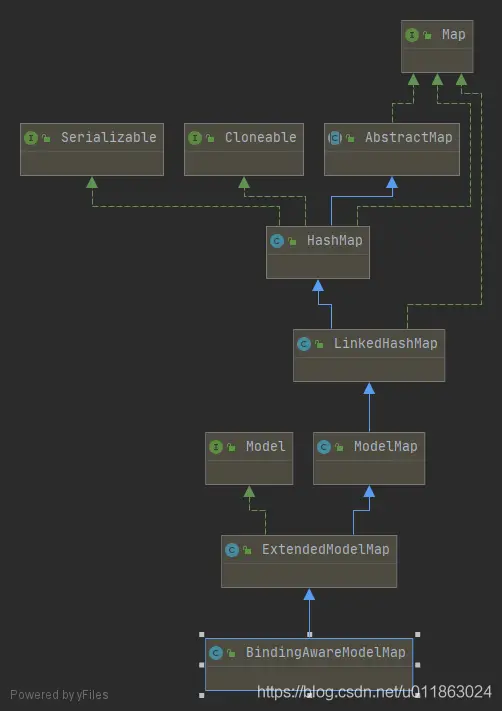502x711 pixels.
Task: Select the LinkedHashMap class node label
Action: point(385,343)
